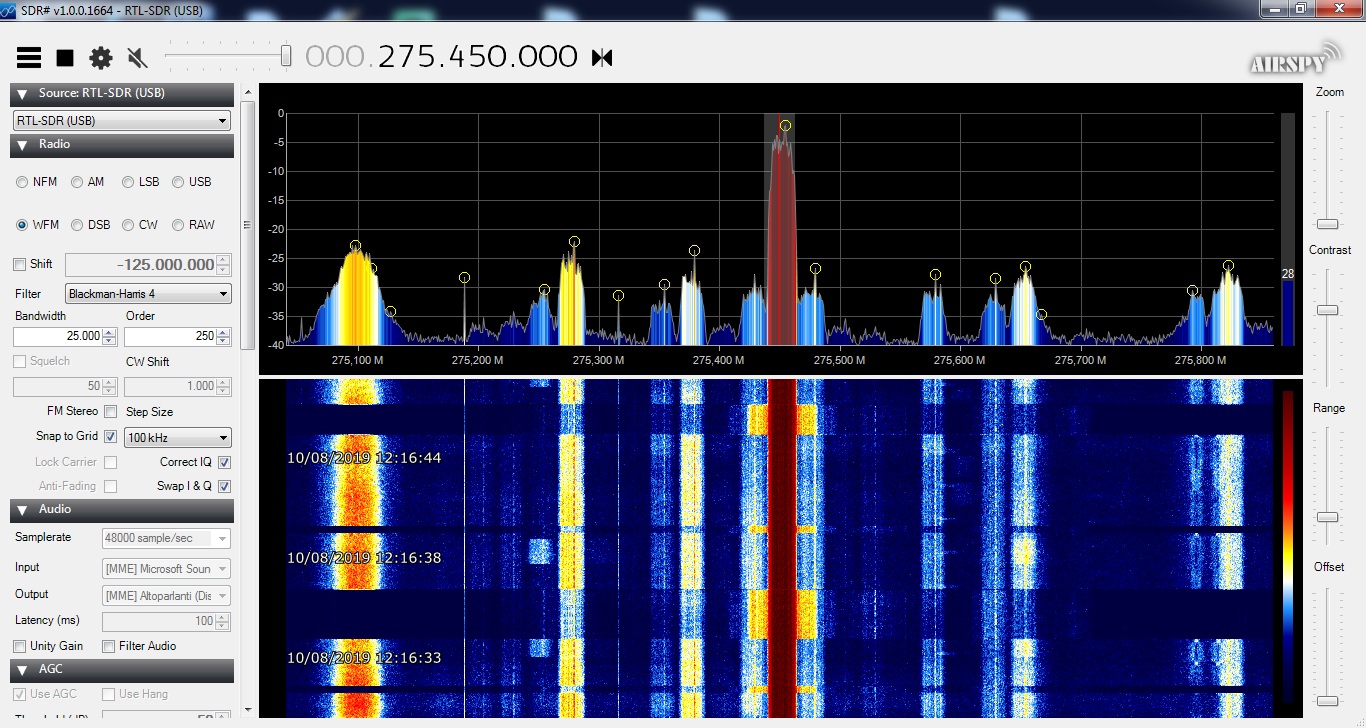Collapse the Radio panel
This screenshot has width=1366, height=728.
tap(20, 145)
